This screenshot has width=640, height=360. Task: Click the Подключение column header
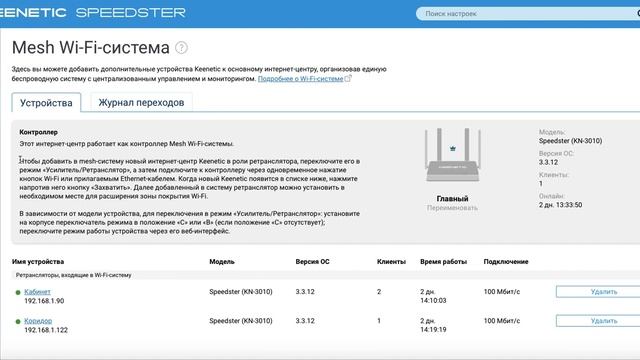[x=506, y=262]
